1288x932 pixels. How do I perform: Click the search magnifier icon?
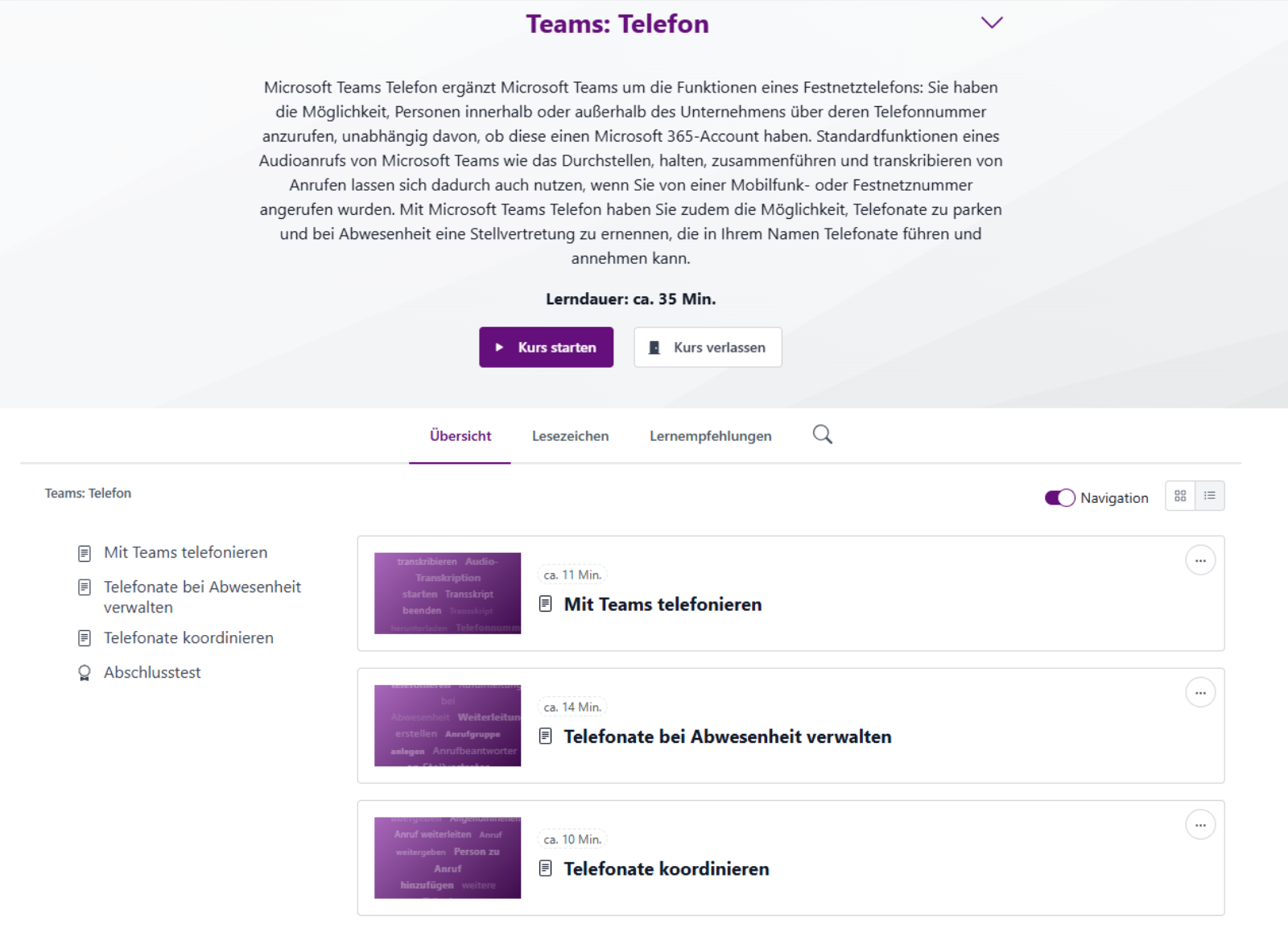(x=822, y=435)
